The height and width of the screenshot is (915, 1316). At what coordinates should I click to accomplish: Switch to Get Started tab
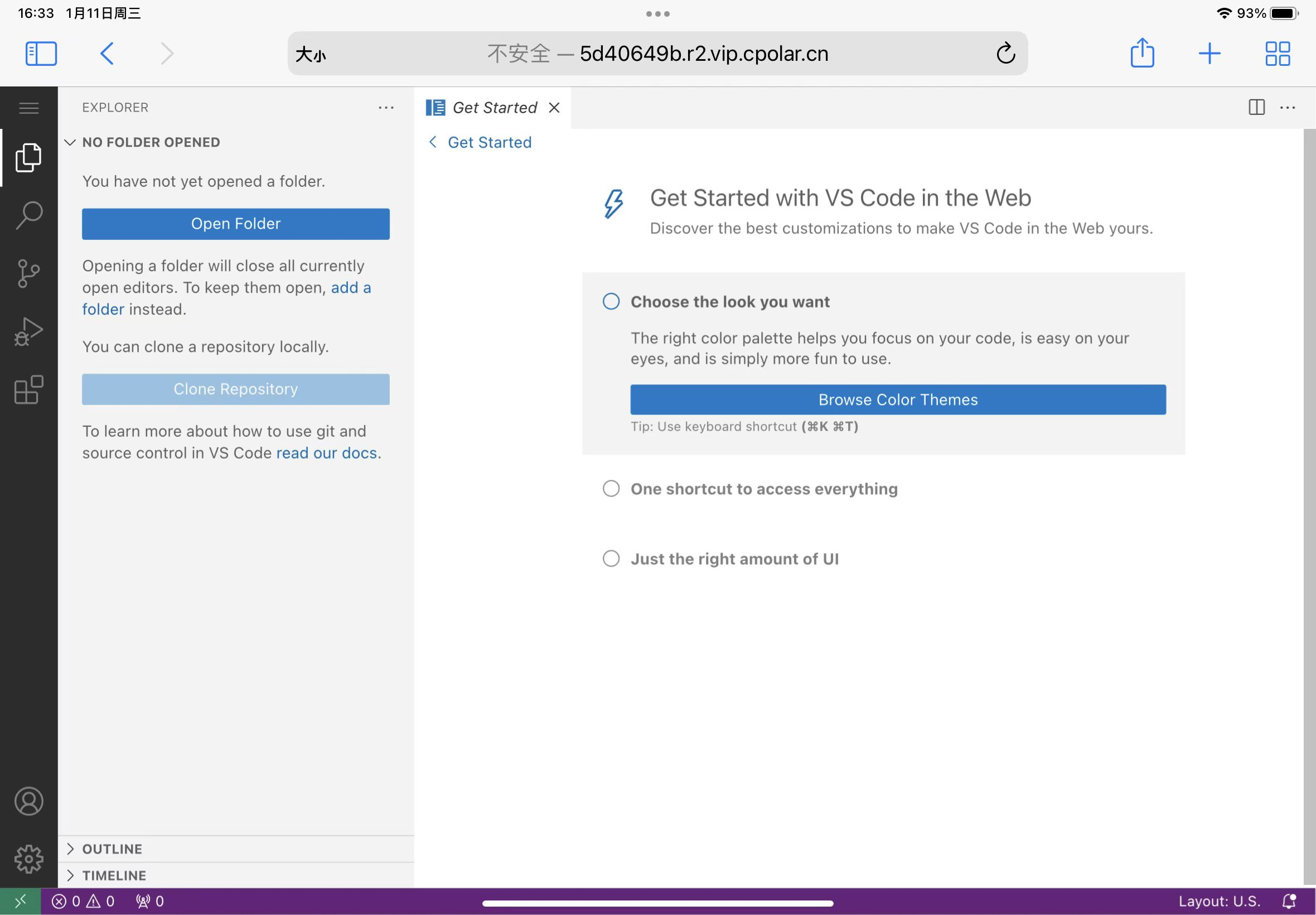493,107
